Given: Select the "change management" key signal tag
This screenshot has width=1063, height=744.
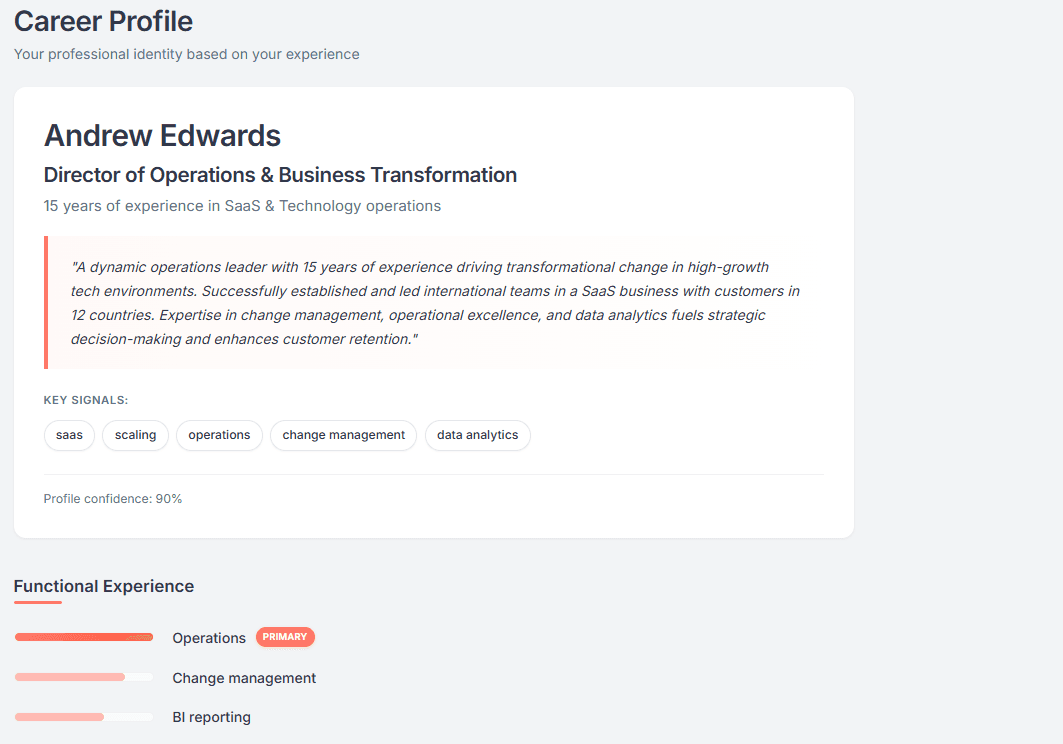Looking at the screenshot, I should [343, 435].
